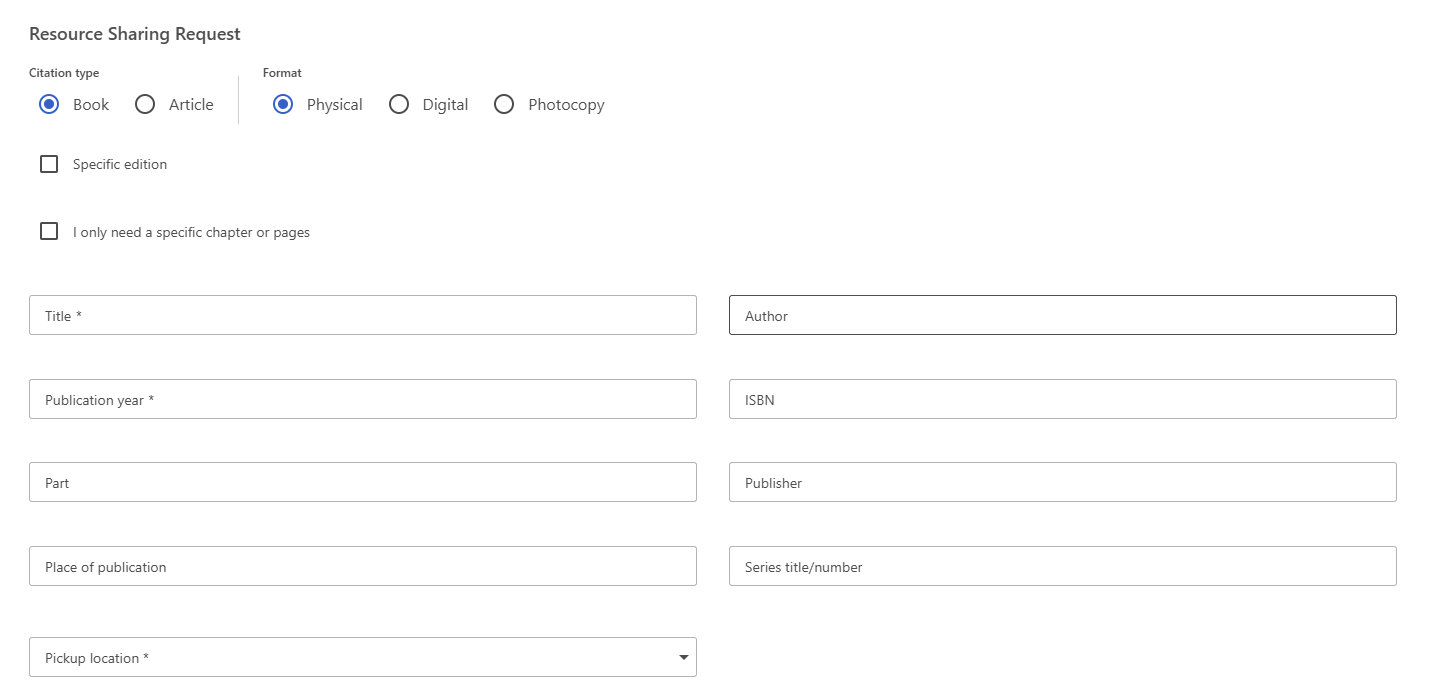Click the Publisher input box

[x=1062, y=482]
